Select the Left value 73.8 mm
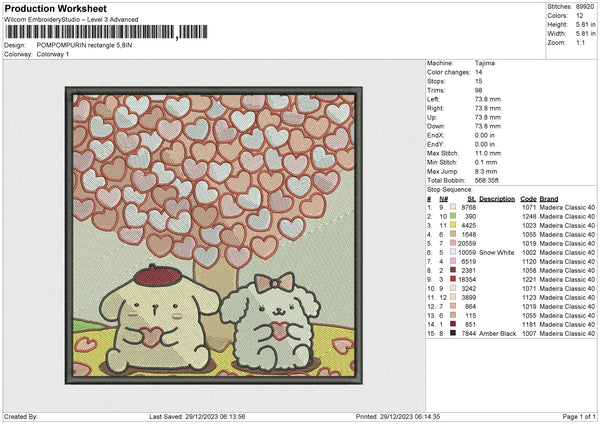Viewport: 600px width, 424px height. [488, 99]
